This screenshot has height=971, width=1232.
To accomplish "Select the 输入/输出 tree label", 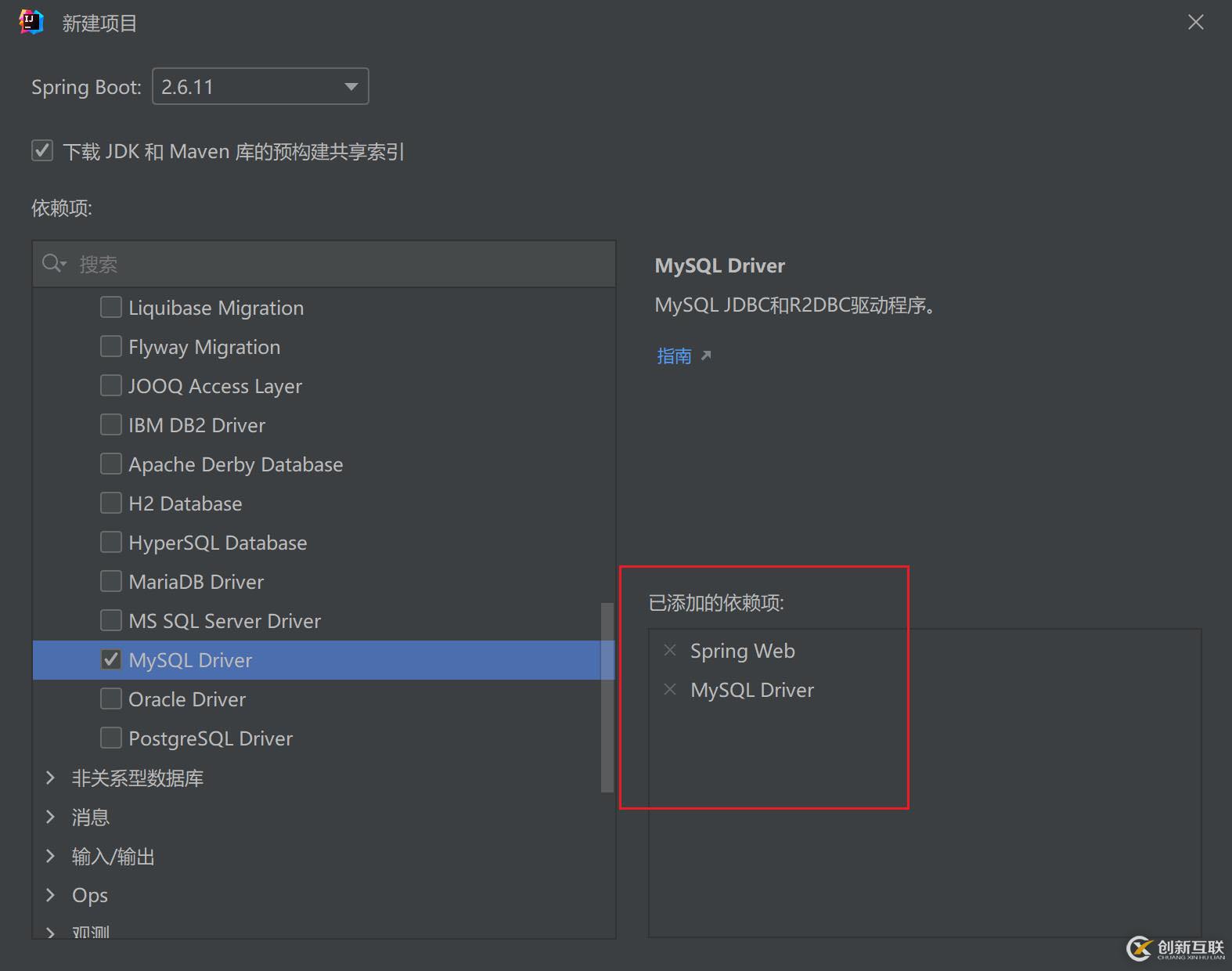I will point(113,856).
